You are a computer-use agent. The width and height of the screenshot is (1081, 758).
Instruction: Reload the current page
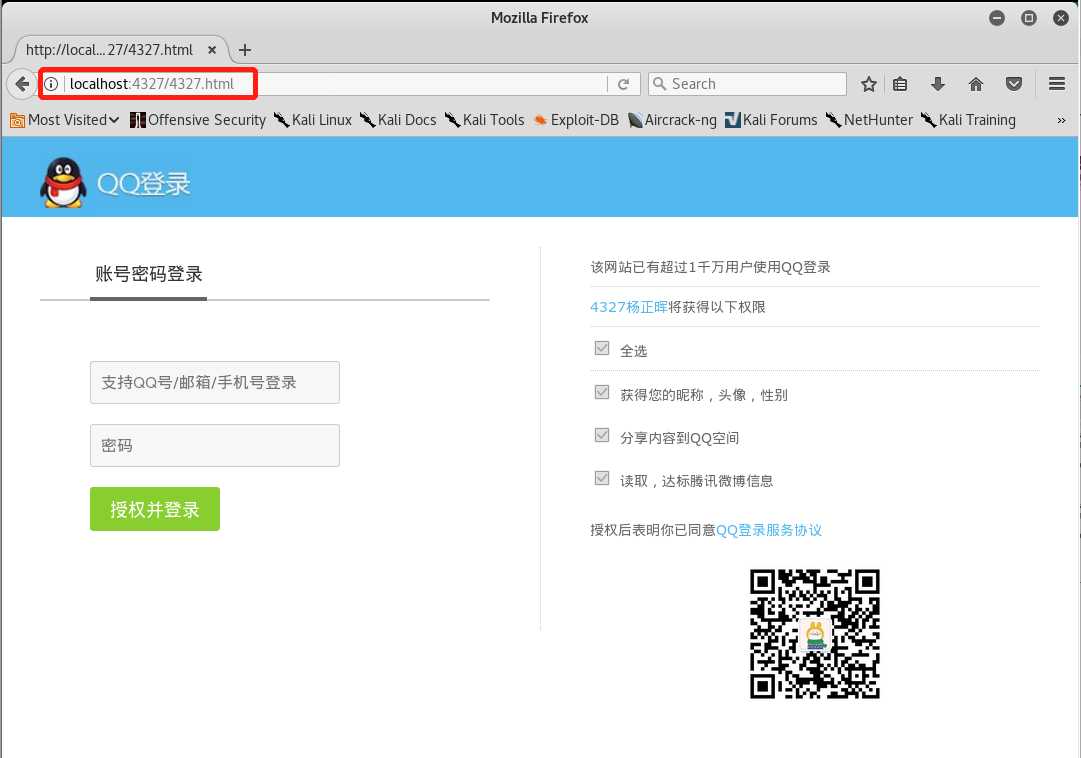click(624, 84)
